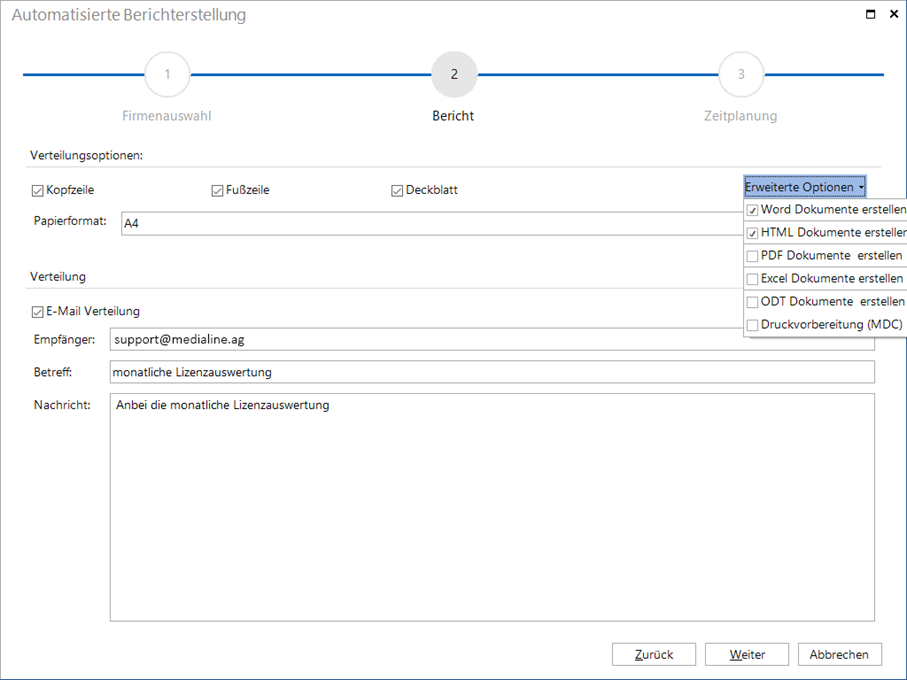Enable Druckvorbereitung (MDC) option
The image size is (907, 680).
(752, 325)
